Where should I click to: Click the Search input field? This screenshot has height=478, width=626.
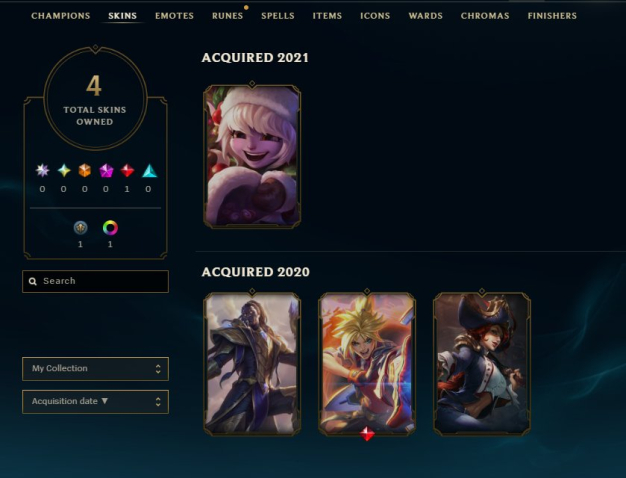coord(95,282)
